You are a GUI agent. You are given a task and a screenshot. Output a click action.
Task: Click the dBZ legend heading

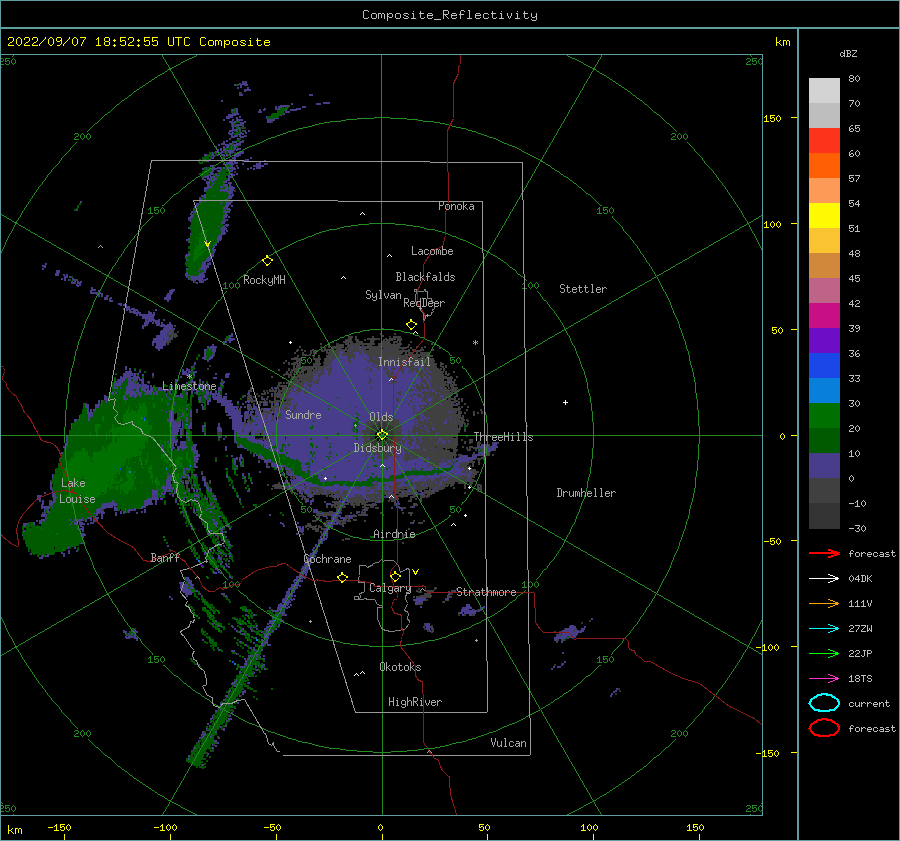848,53
